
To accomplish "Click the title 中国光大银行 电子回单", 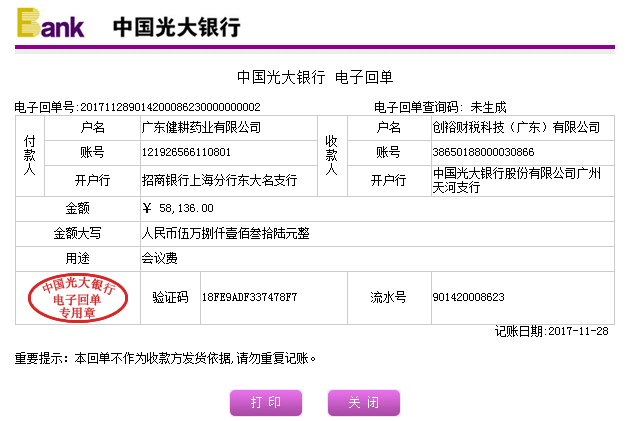I will pyautogui.click(x=315, y=77).
